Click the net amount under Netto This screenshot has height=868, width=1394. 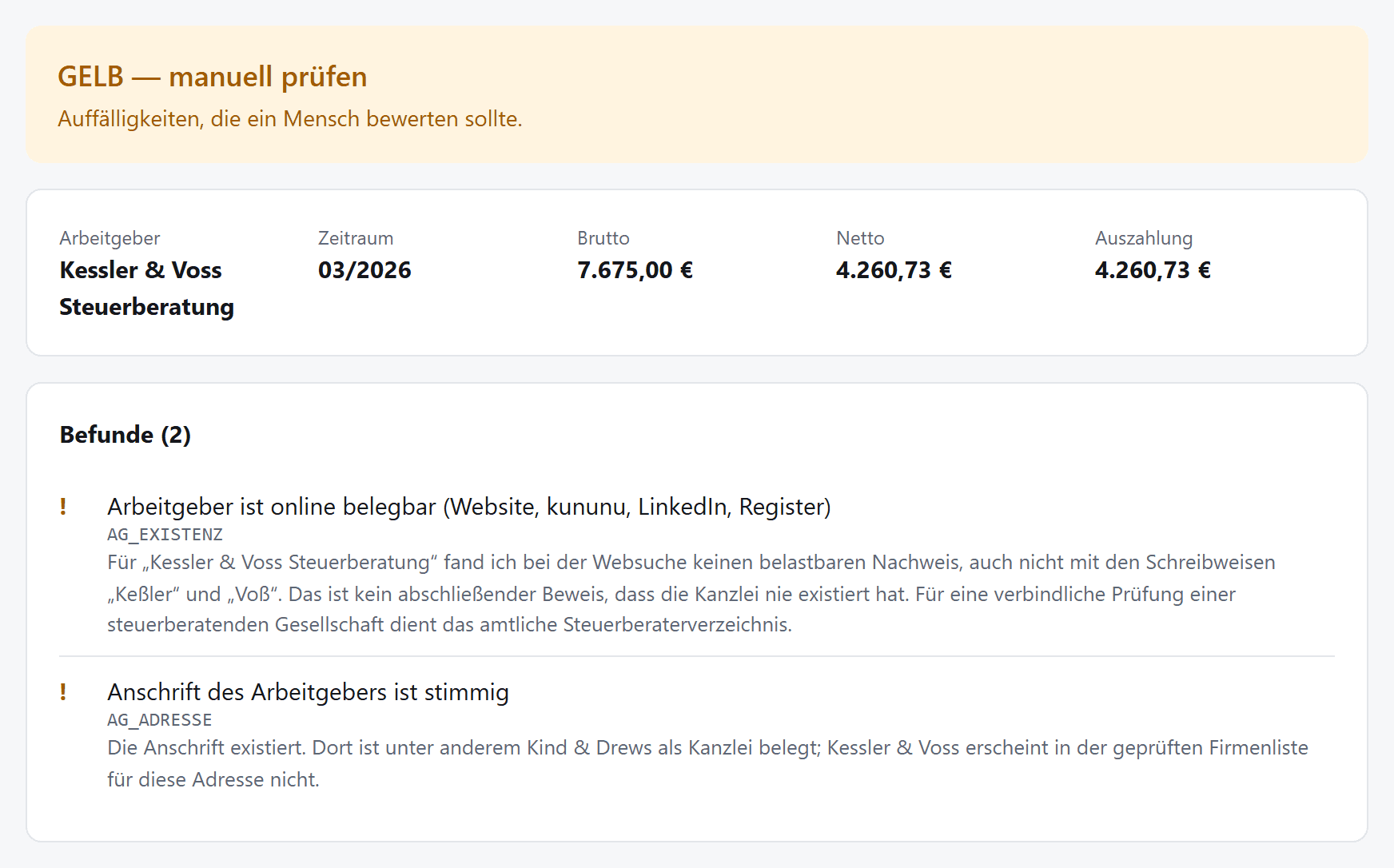(x=894, y=270)
